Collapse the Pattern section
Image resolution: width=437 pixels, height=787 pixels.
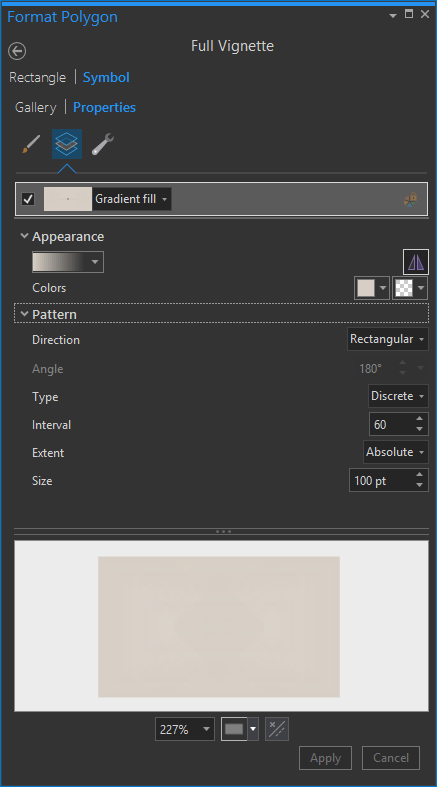[24, 314]
